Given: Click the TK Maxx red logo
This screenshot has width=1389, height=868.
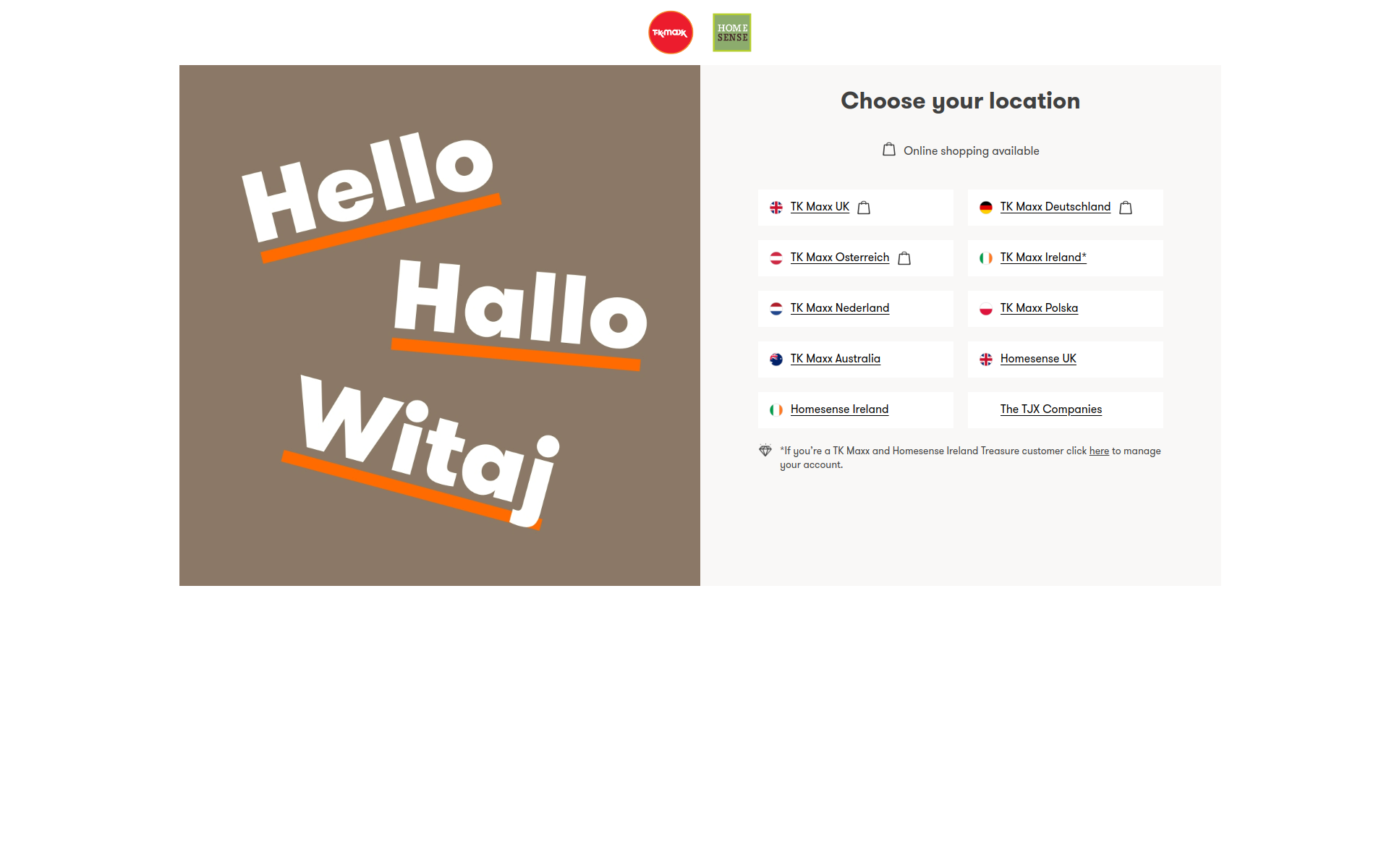Looking at the screenshot, I should 671,33.
